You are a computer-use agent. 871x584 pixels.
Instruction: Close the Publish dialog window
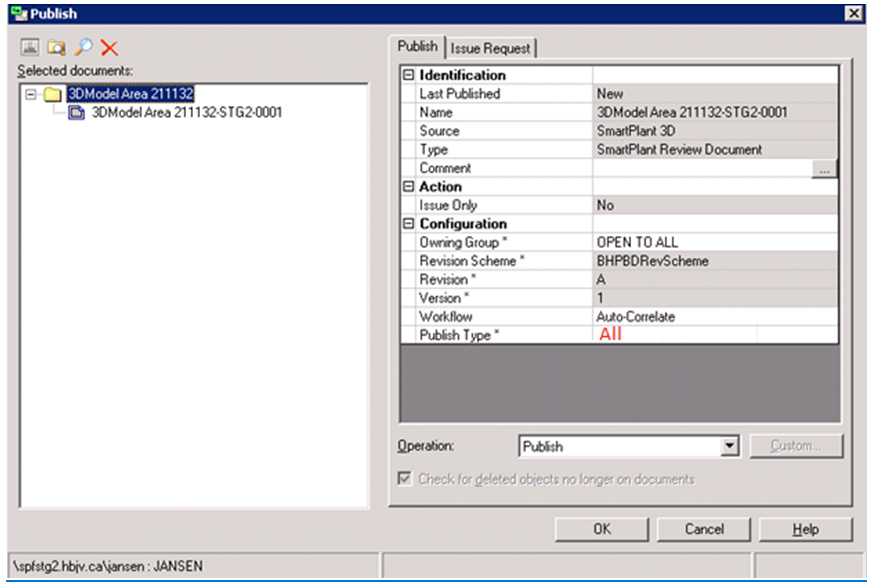852,13
